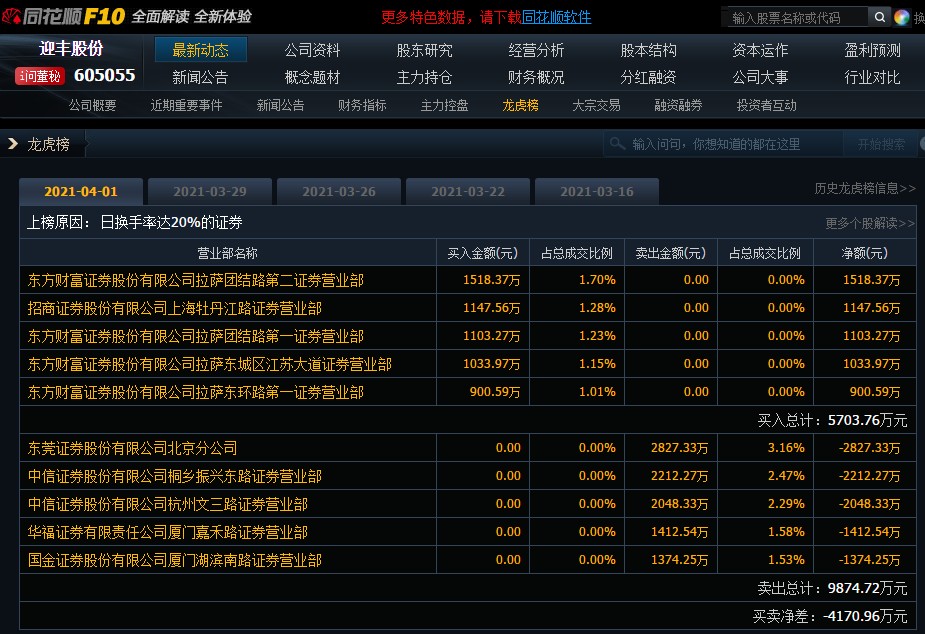Click the 开始搜索 button
The width and height of the screenshot is (925, 634).
881,144
